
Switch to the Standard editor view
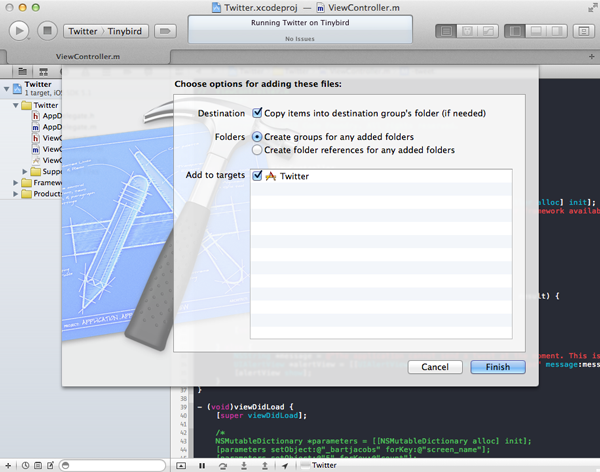point(446,31)
